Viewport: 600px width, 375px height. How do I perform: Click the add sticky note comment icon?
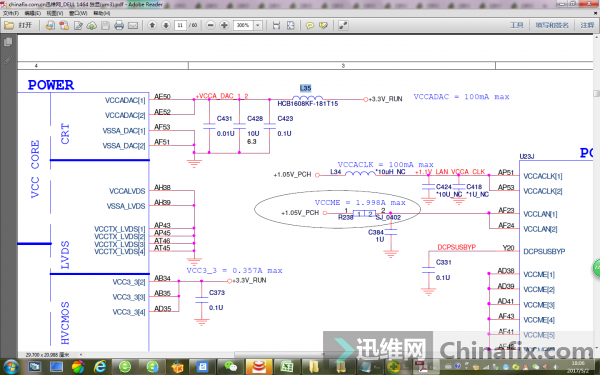point(310,25)
